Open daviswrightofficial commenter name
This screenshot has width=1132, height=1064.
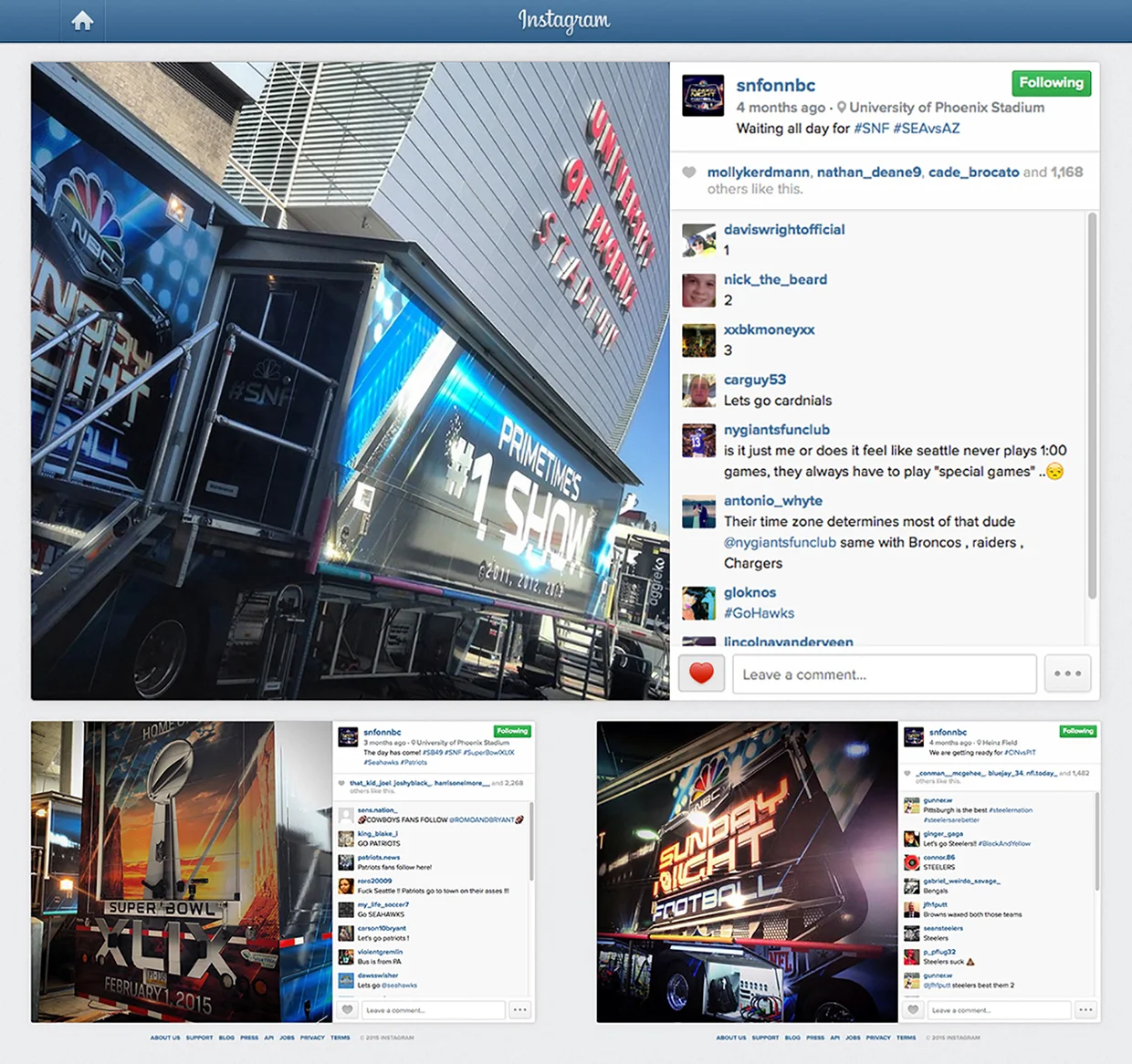pos(784,229)
